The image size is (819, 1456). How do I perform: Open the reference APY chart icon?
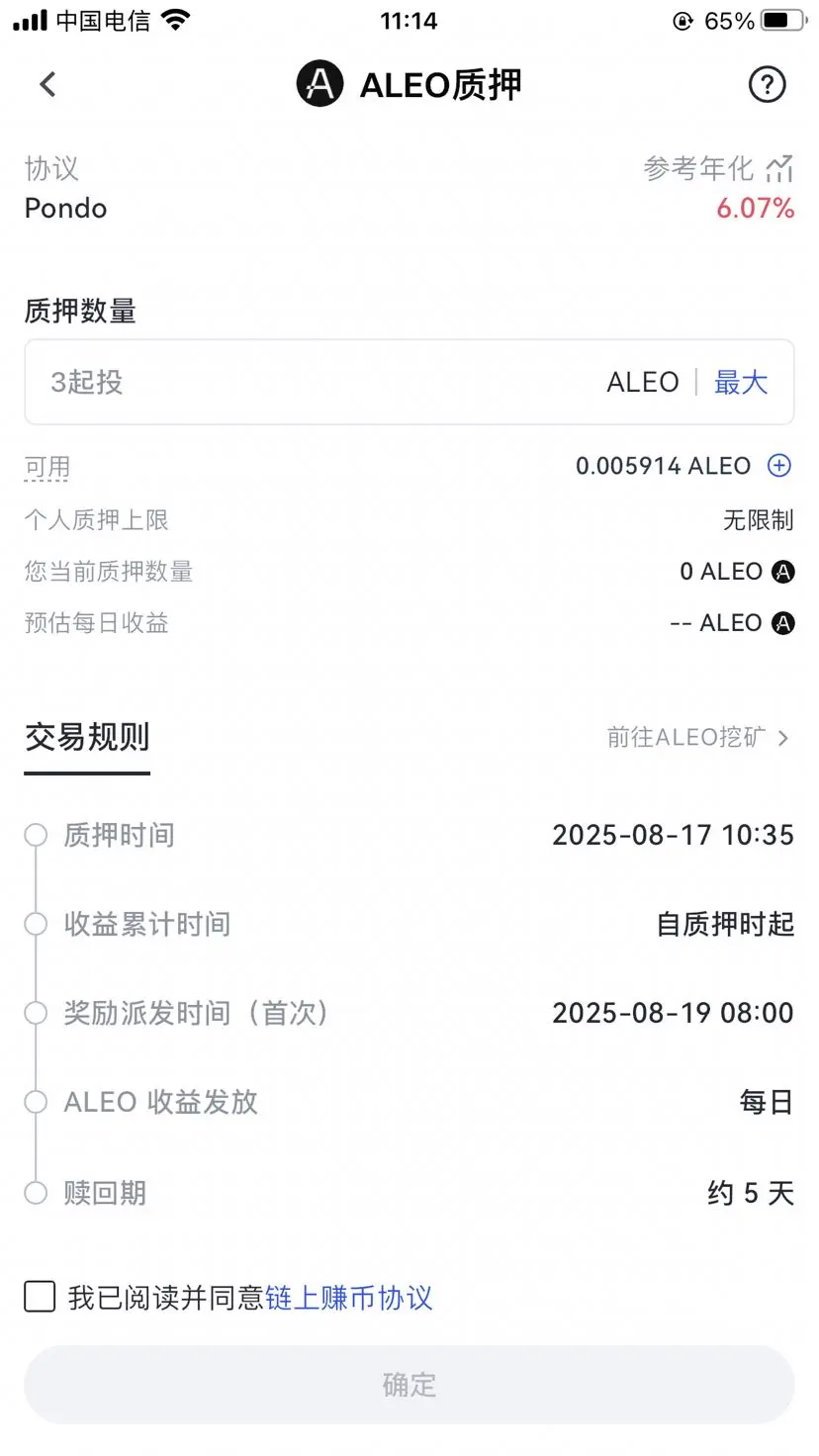click(x=779, y=168)
